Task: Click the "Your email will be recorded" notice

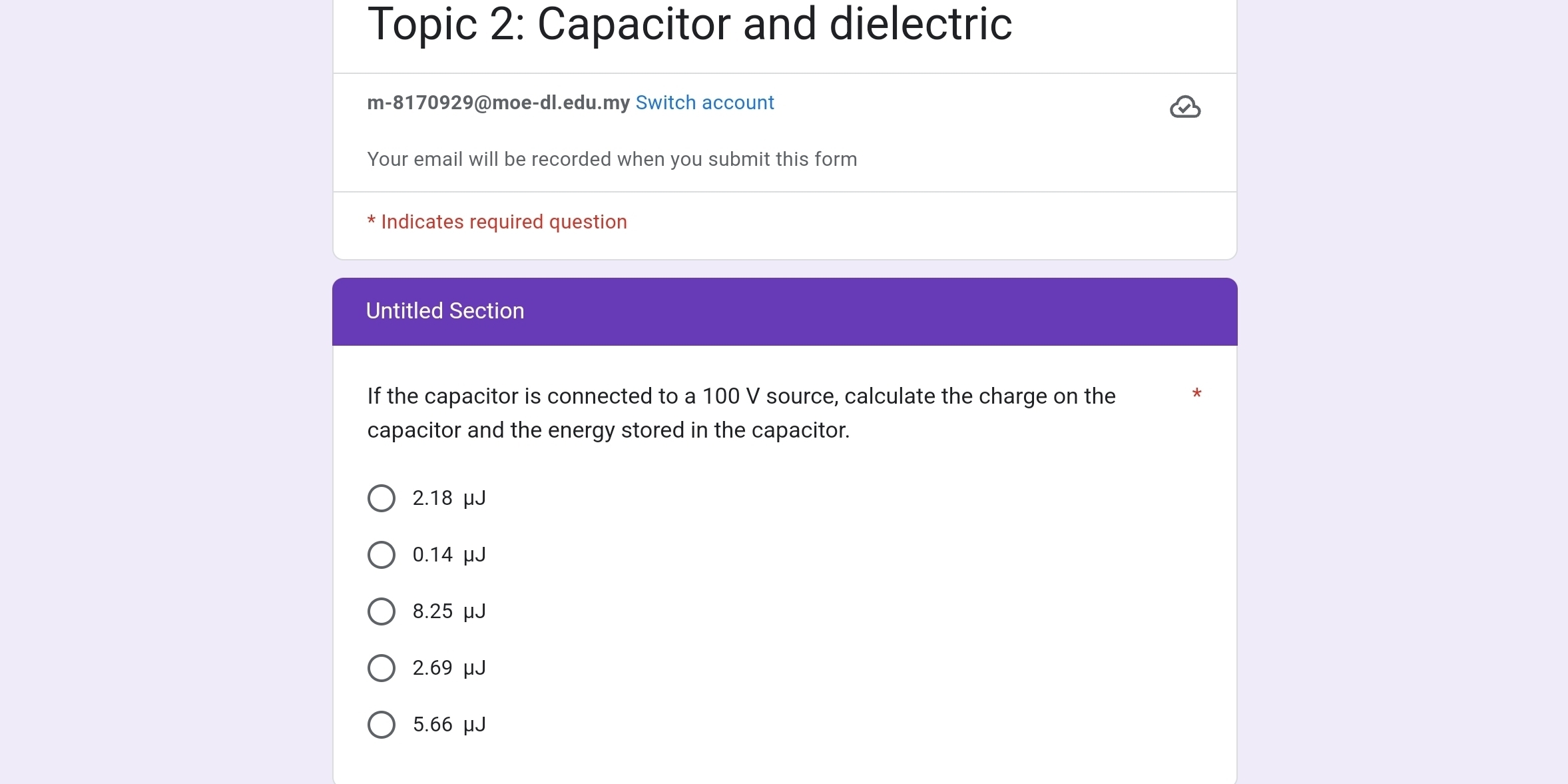Action: pos(612,159)
